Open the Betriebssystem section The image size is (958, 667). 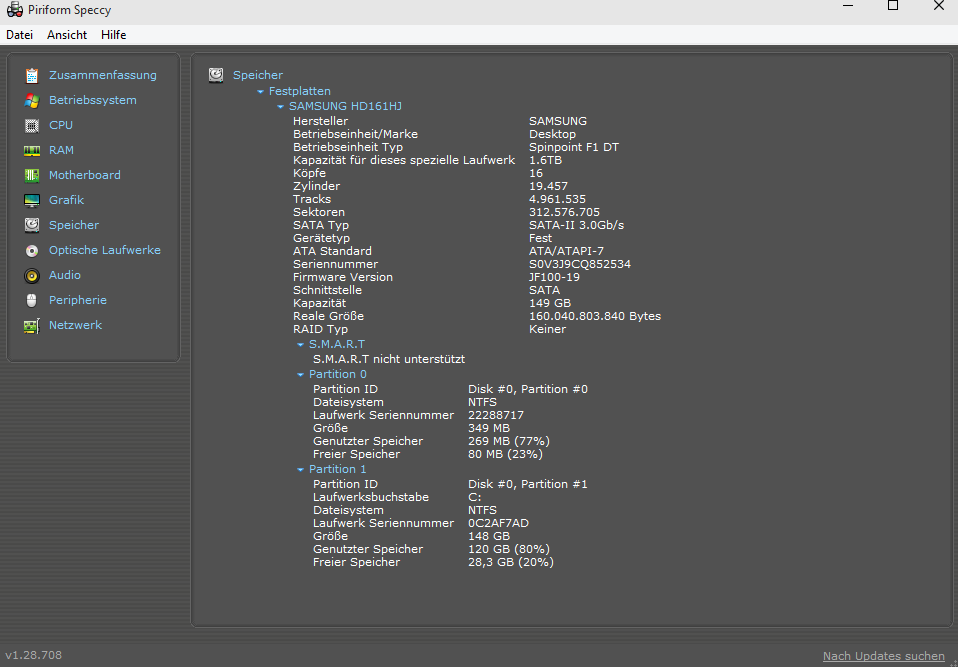pyautogui.click(x=93, y=100)
